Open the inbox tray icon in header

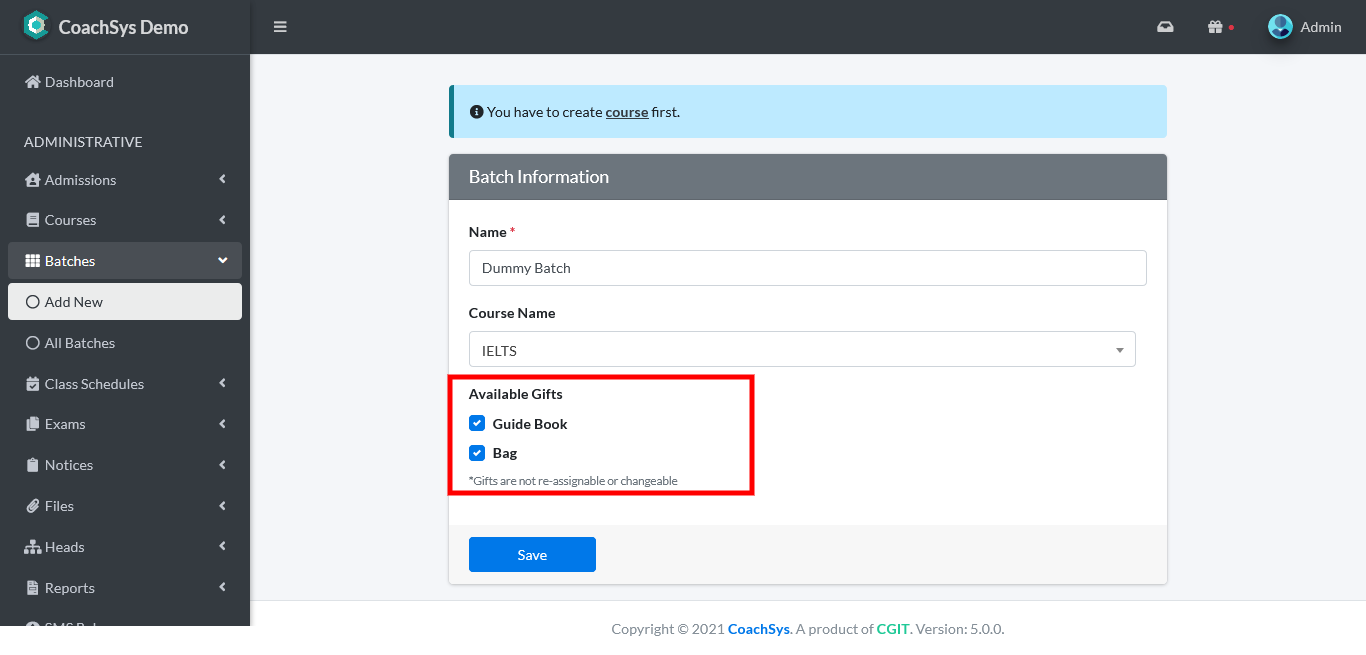(1165, 27)
